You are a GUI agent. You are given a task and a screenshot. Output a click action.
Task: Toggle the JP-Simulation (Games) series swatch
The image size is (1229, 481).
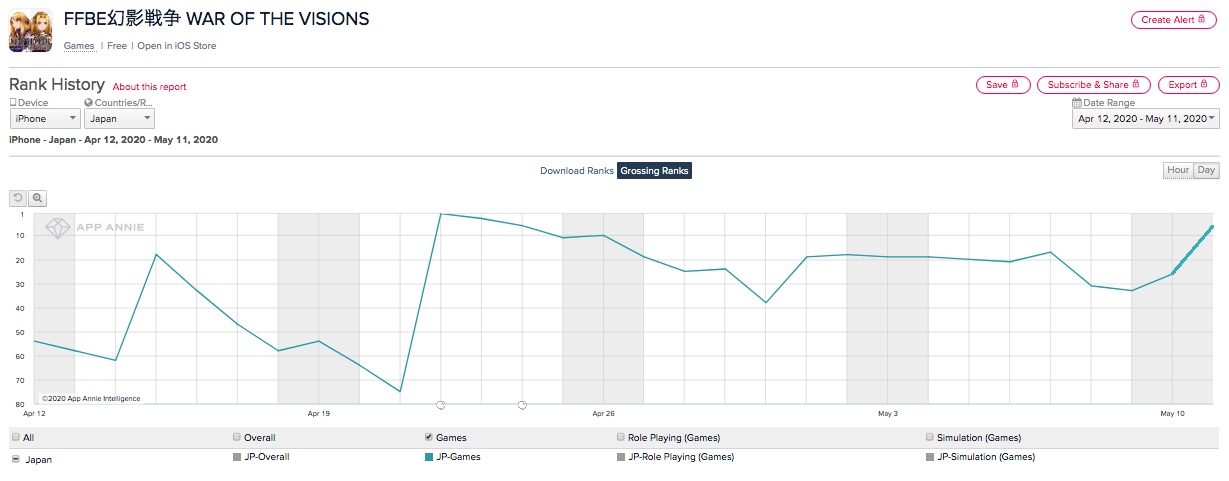(x=930, y=457)
